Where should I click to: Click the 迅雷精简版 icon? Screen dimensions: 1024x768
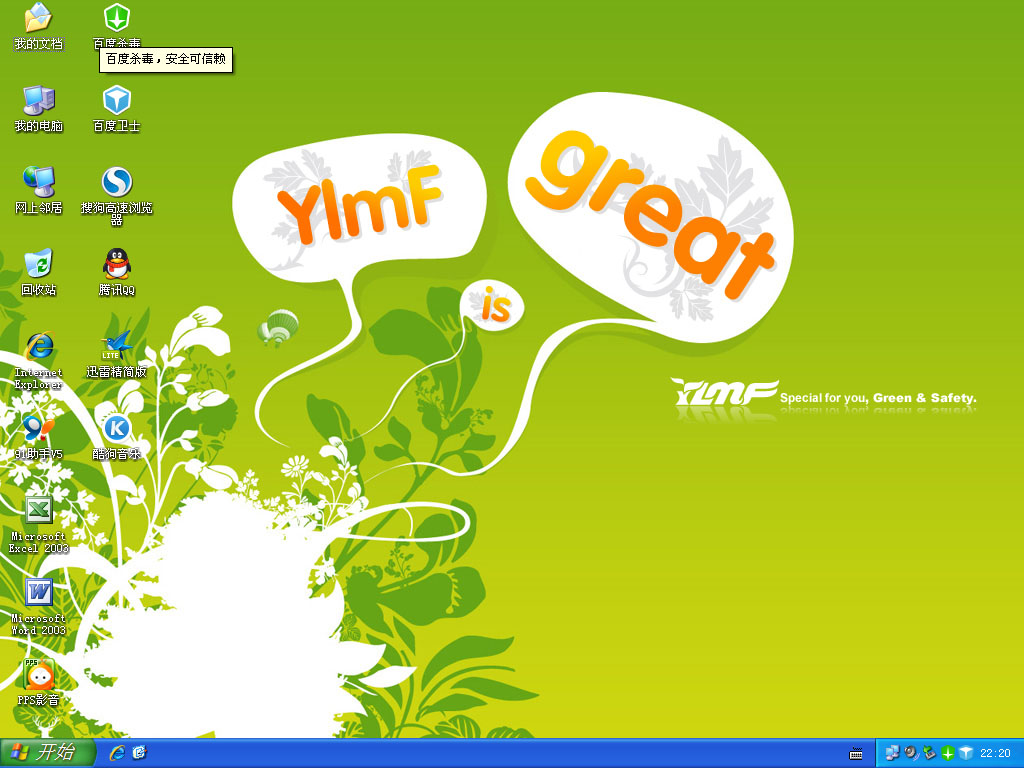pyautogui.click(x=117, y=346)
